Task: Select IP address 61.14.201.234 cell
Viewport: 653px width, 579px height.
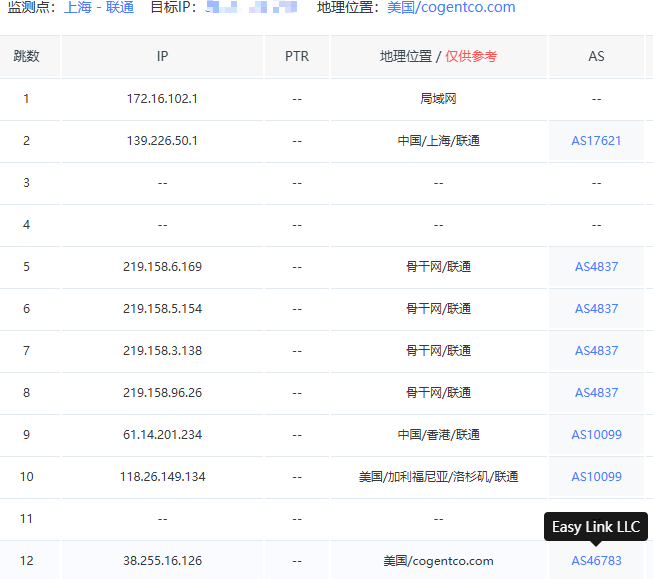Action: 162,435
